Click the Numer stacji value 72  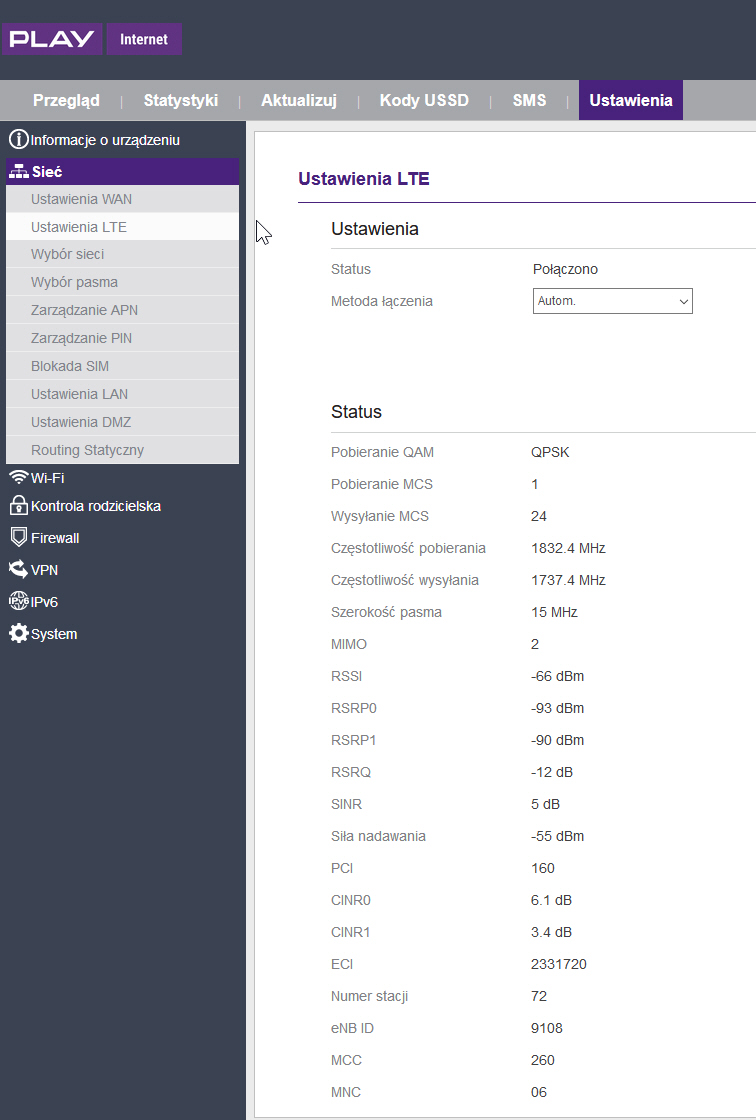pos(539,996)
